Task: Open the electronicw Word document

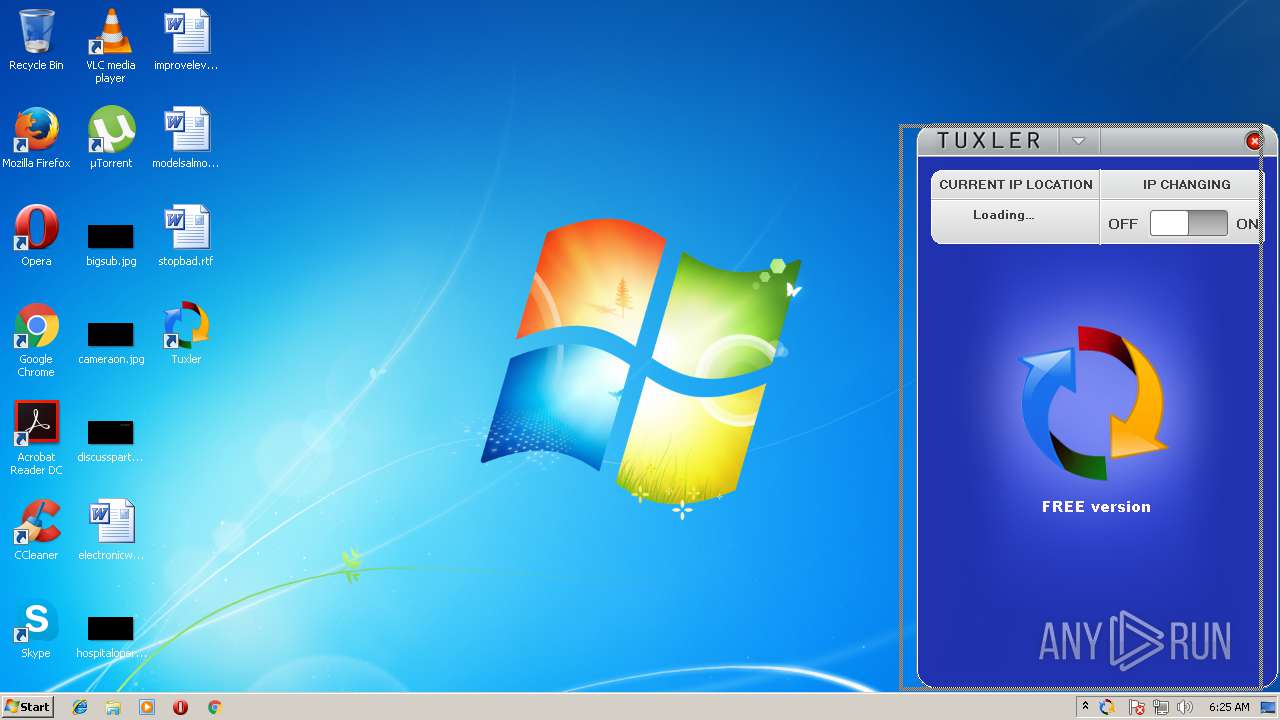Action: pos(110,530)
